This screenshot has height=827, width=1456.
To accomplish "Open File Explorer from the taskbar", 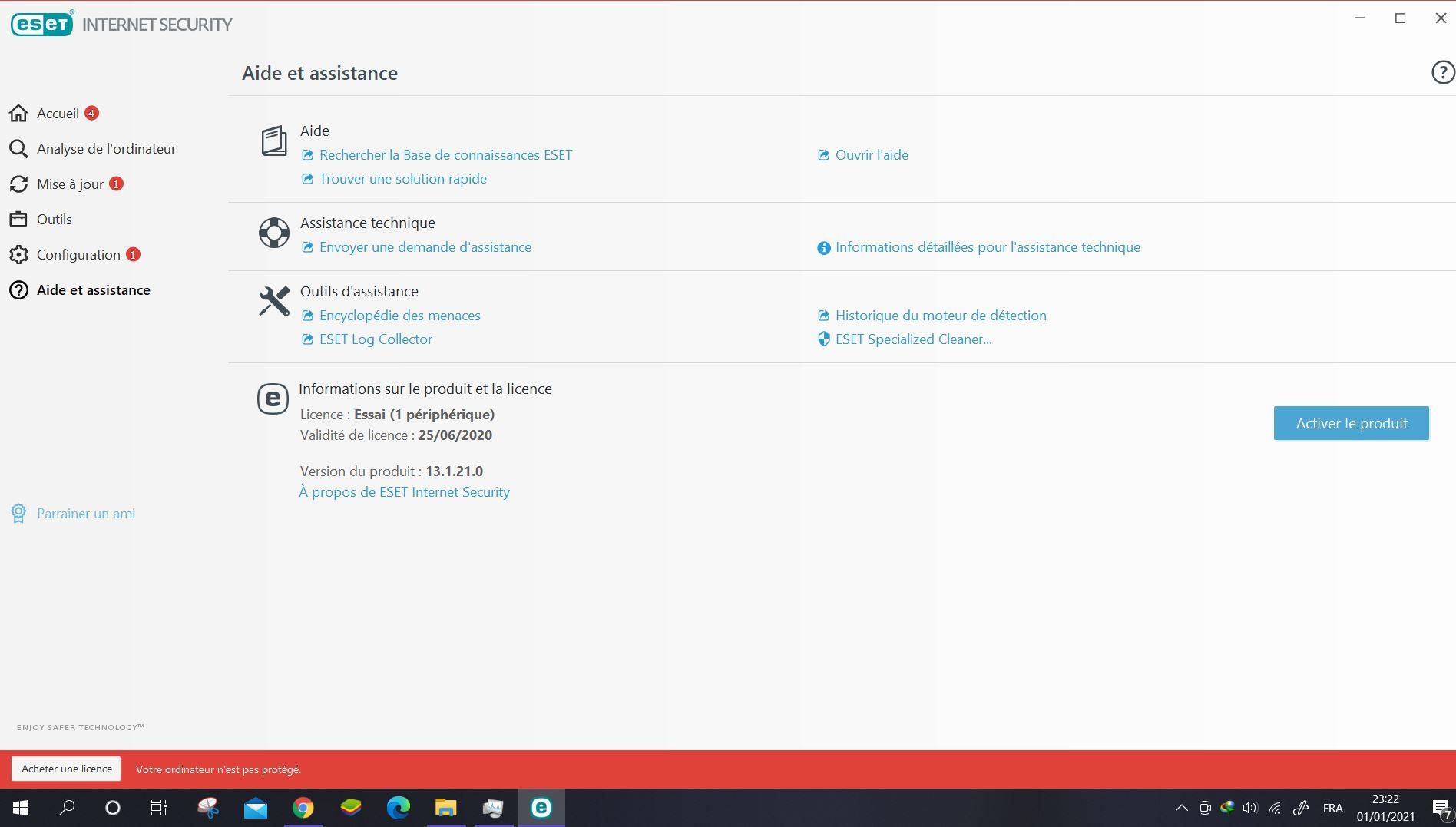I will coord(446,808).
